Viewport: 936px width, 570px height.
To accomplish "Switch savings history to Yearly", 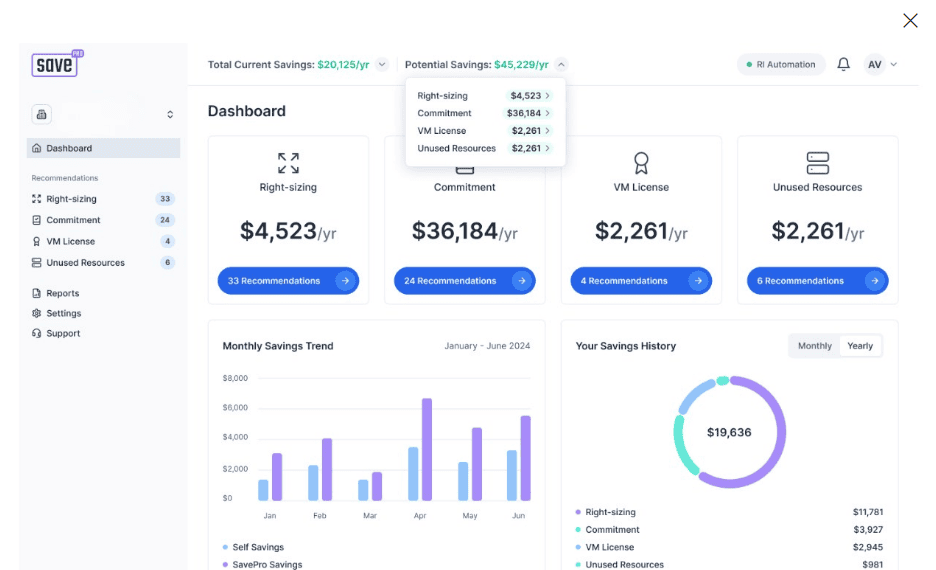I will (x=860, y=346).
